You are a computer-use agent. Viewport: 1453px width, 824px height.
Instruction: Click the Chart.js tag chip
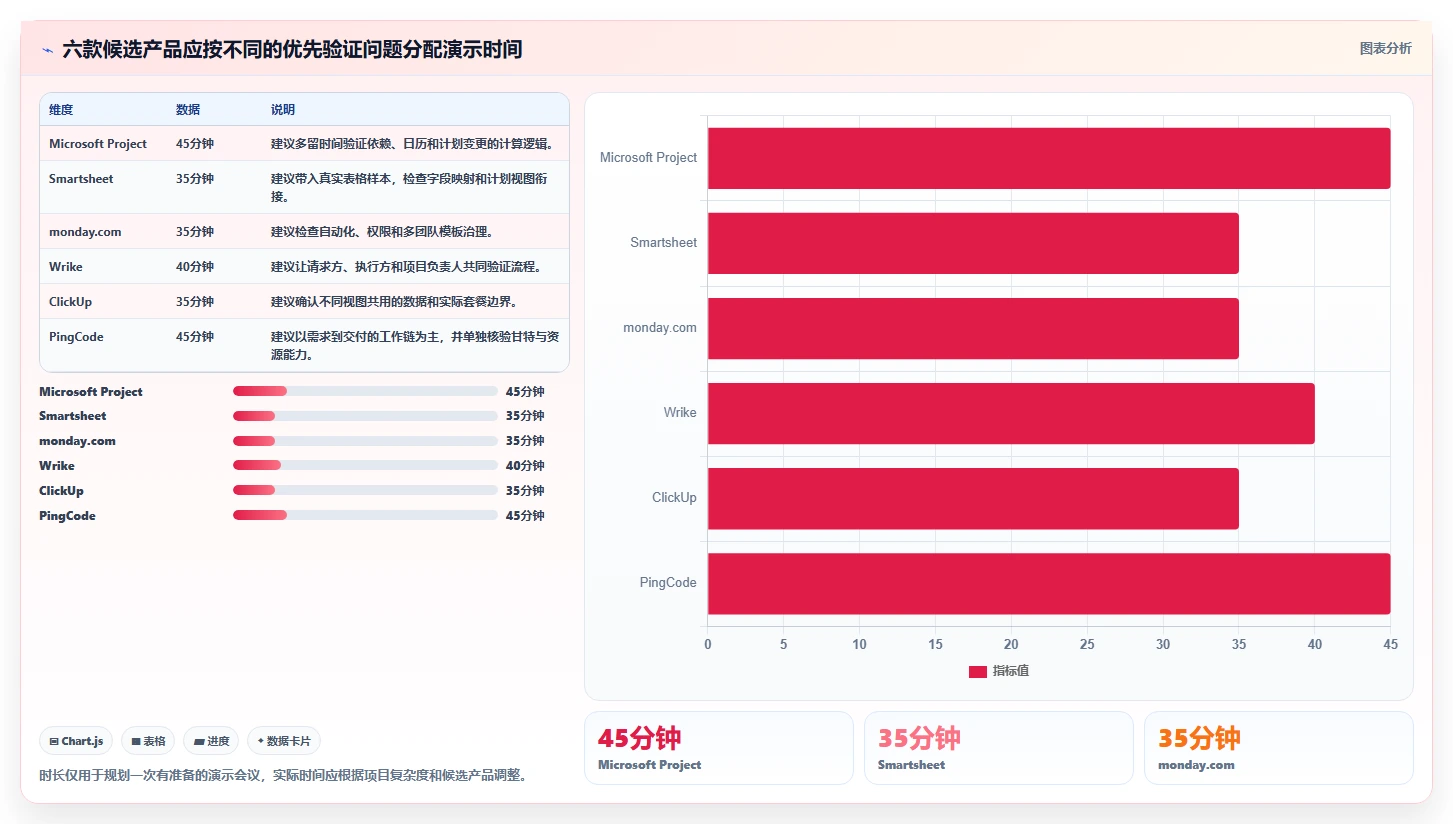pos(77,741)
